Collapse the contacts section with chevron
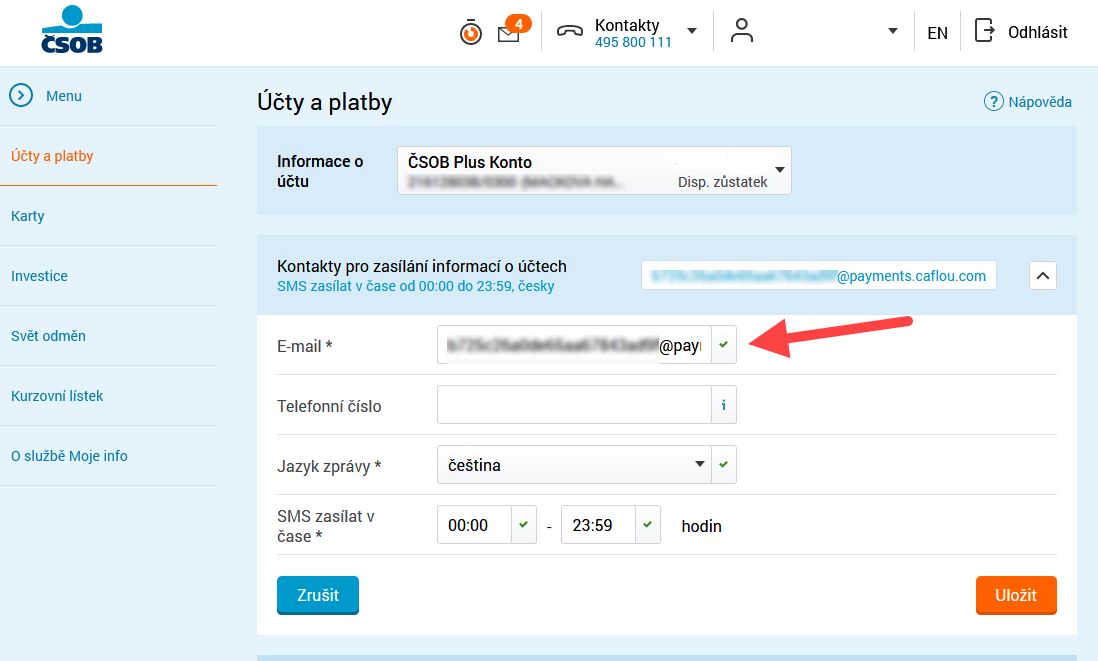This screenshot has height=661, width=1098. 1042,275
